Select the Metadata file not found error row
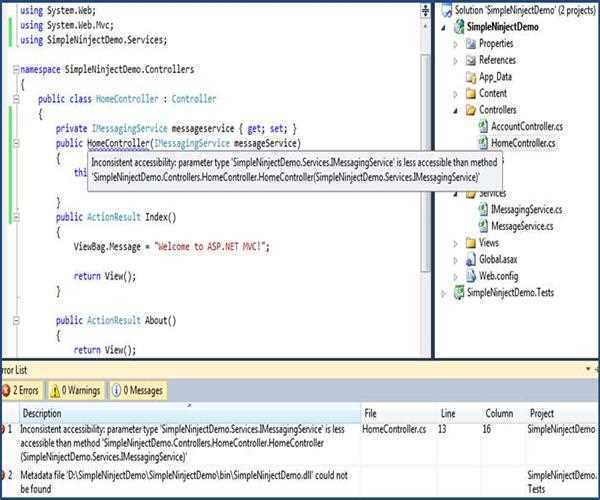Image resolution: width=600 pixels, height=500 pixels. [x=180, y=482]
